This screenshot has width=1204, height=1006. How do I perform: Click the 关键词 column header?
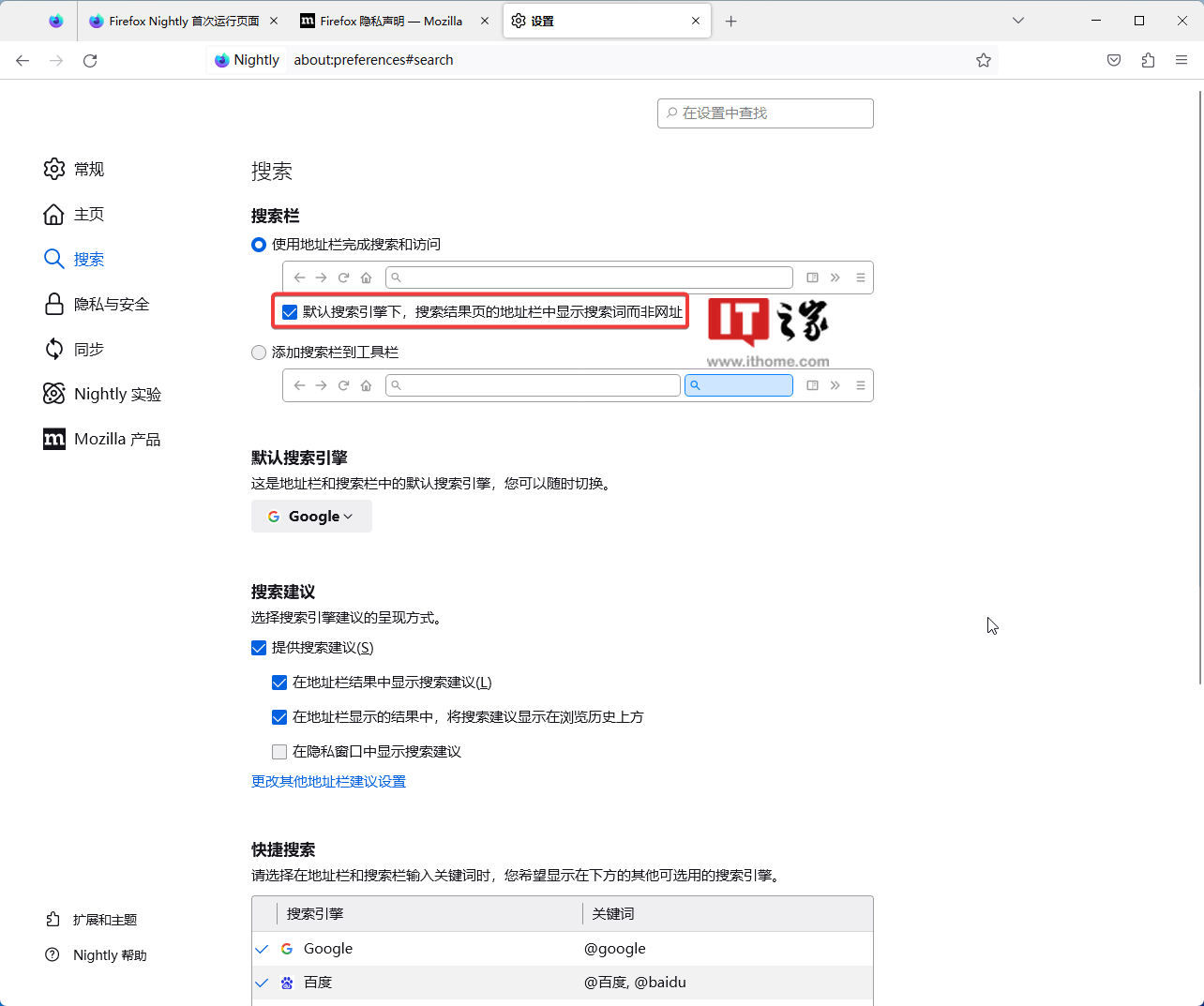click(x=728, y=914)
